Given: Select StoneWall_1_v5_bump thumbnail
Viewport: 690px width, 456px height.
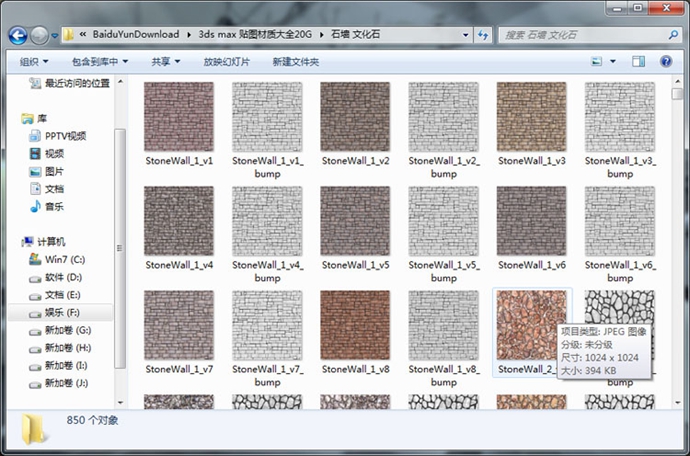Looking at the screenshot, I should pos(444,221).
